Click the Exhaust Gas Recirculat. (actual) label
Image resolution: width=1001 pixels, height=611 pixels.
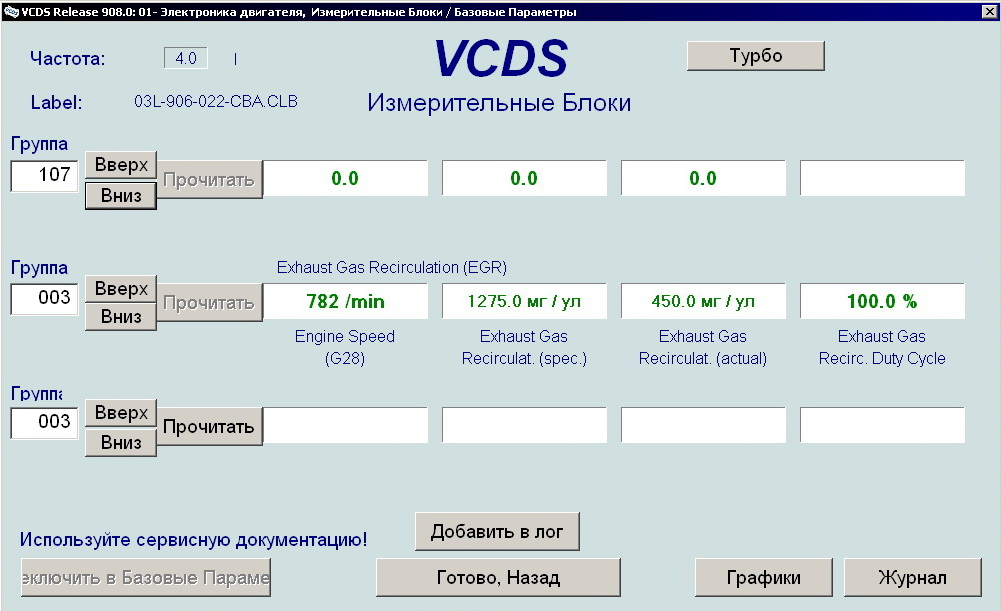tap(703, 347)
